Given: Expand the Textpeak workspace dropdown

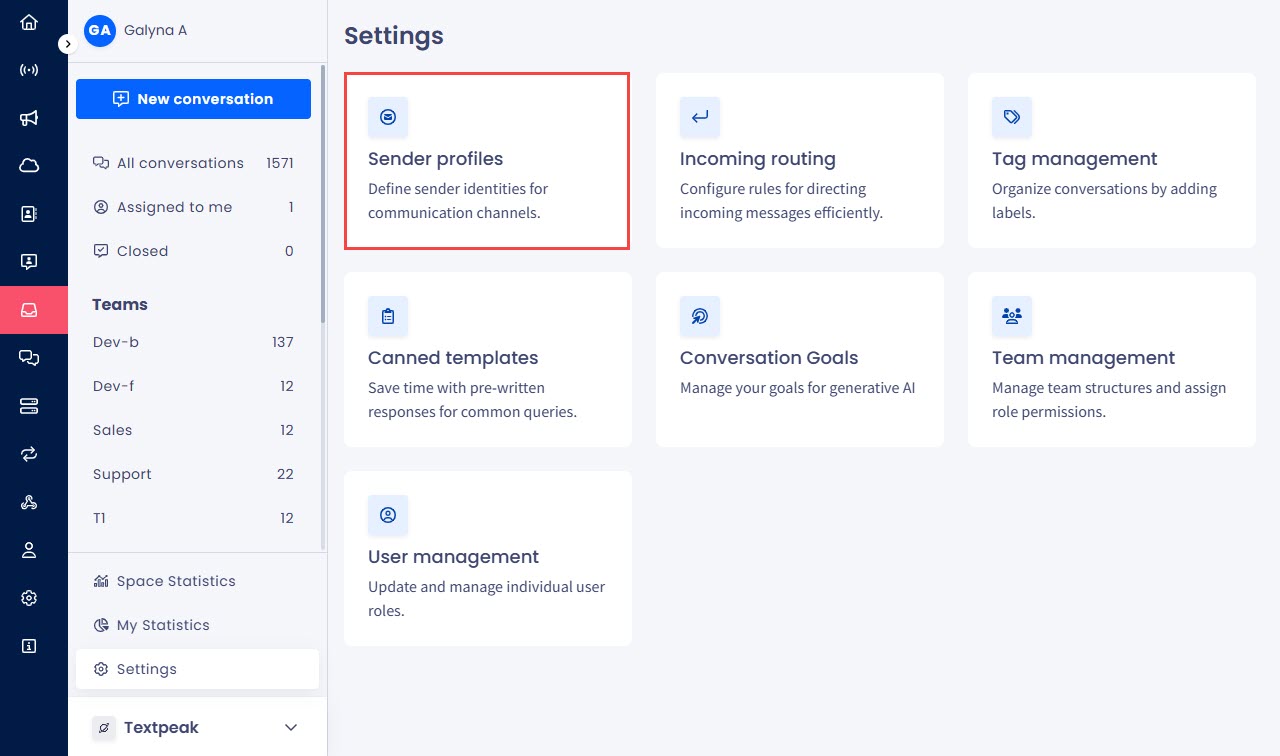Looking at the screenshot, I should click(291, 728).
